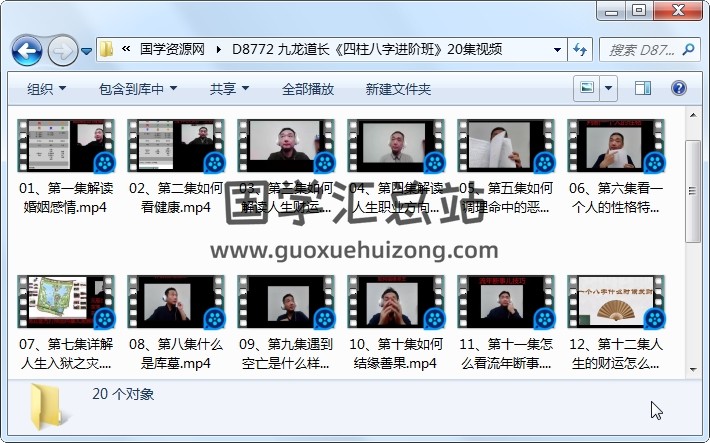Select video thumbnail 10、第十集如何结缘善果

click(396, 302)
